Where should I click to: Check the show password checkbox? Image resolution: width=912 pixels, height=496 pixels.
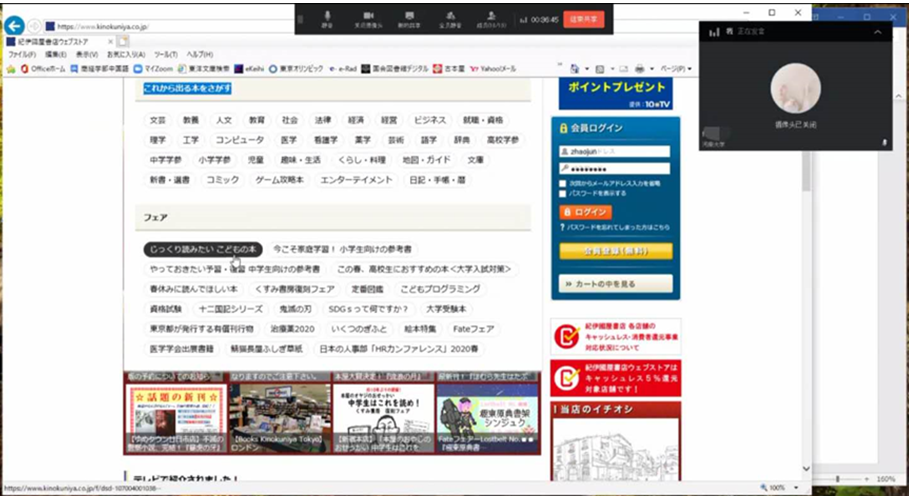tap(564, 194)
